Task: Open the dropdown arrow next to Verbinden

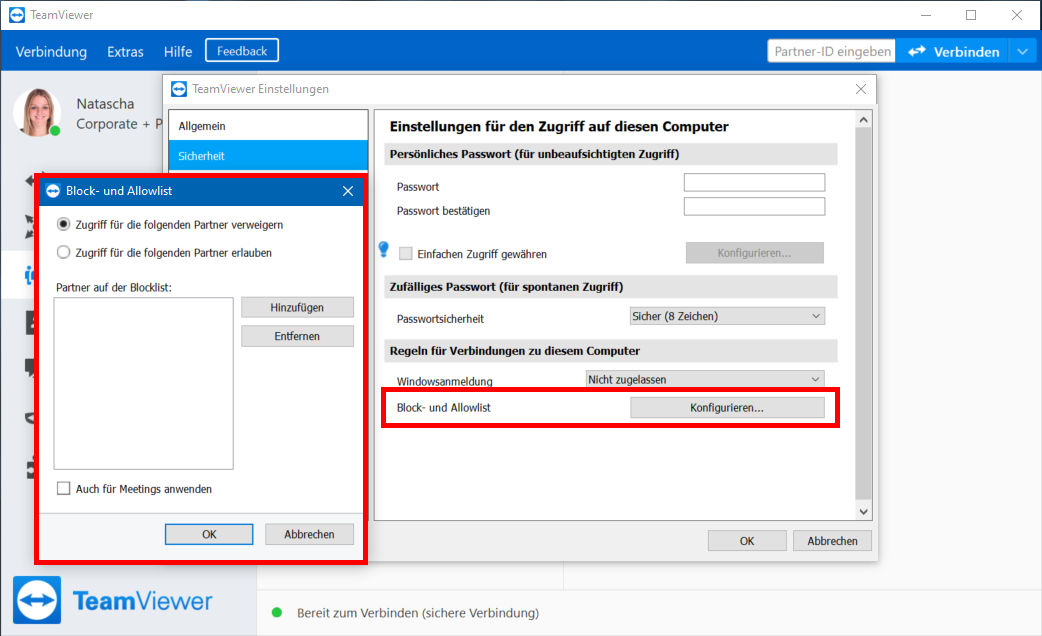Action: [x=1023, y=51]
